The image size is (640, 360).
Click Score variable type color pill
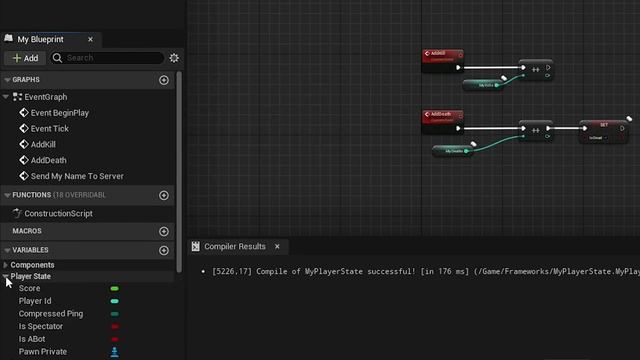point(115,289)
